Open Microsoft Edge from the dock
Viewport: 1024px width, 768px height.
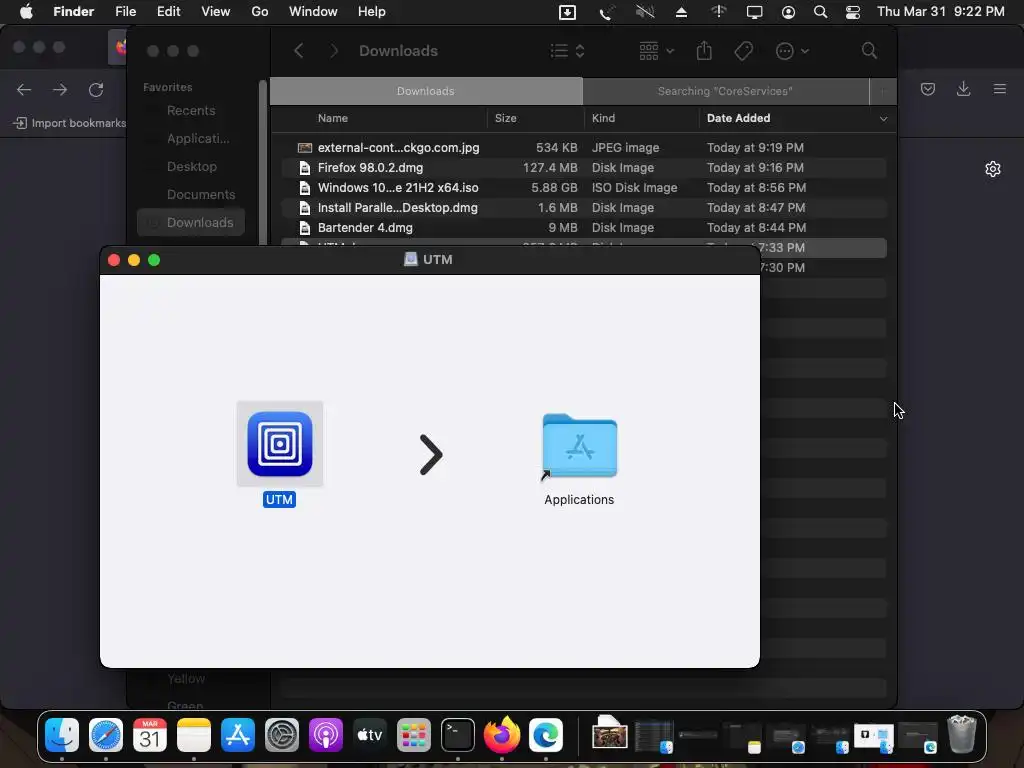(545, 735)
